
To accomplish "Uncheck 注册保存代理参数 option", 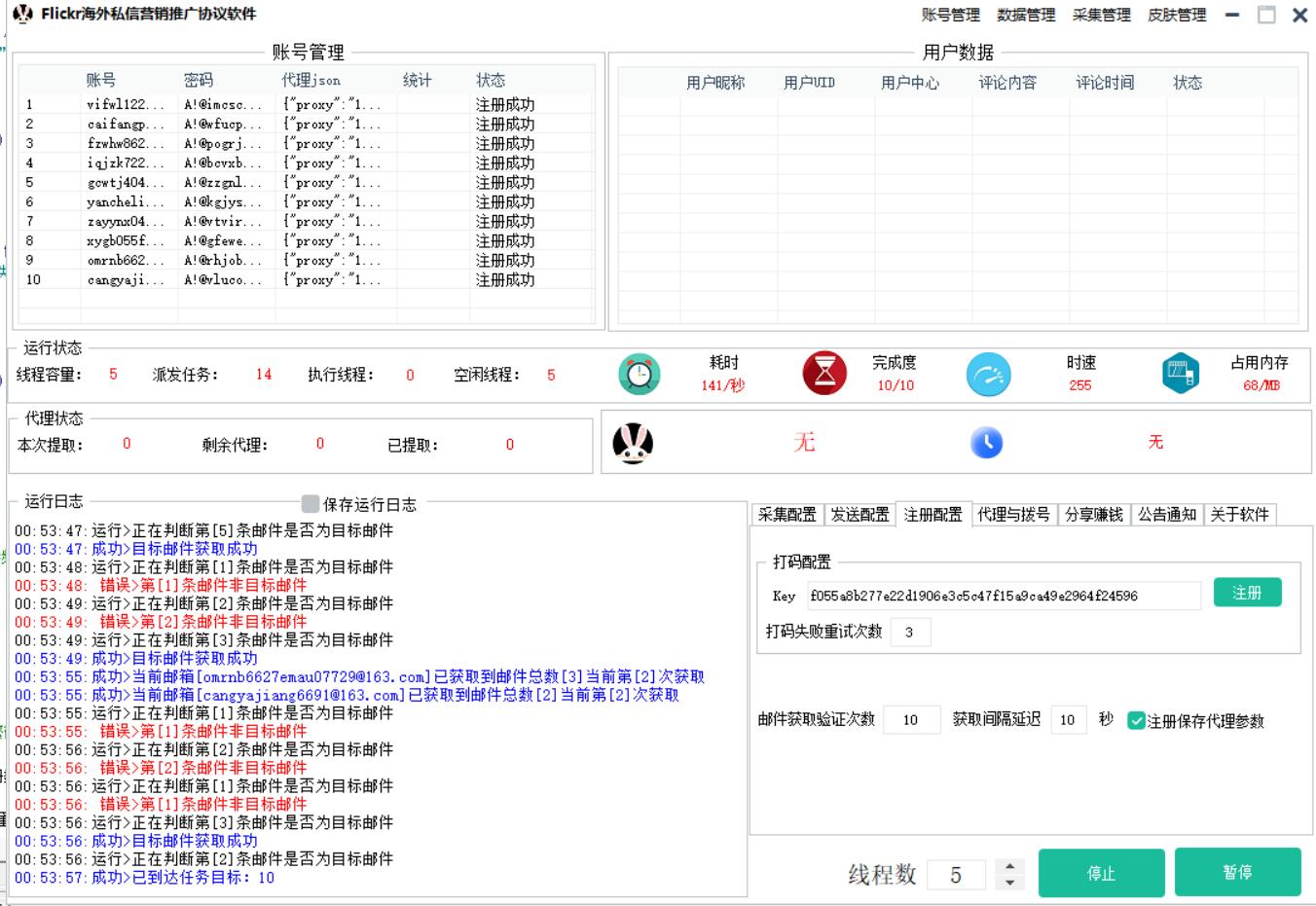I will (1136, 721).
